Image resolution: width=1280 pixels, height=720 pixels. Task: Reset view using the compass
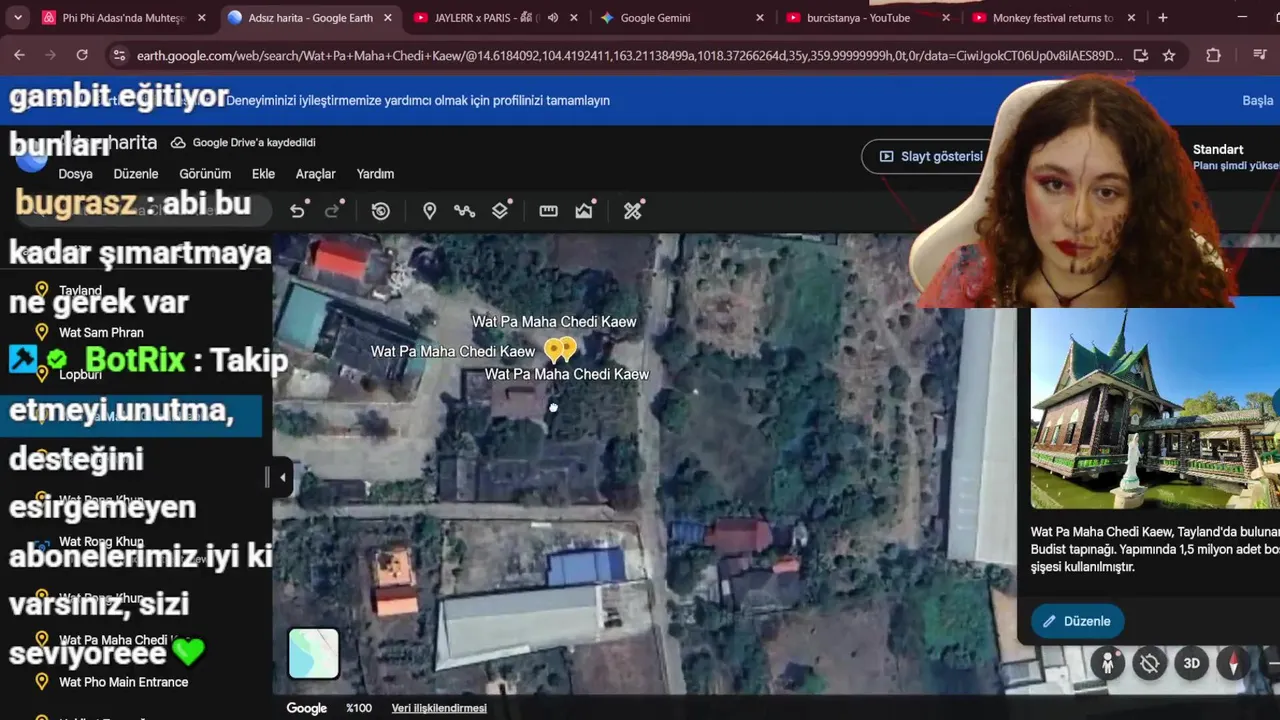click(1233, 663)
